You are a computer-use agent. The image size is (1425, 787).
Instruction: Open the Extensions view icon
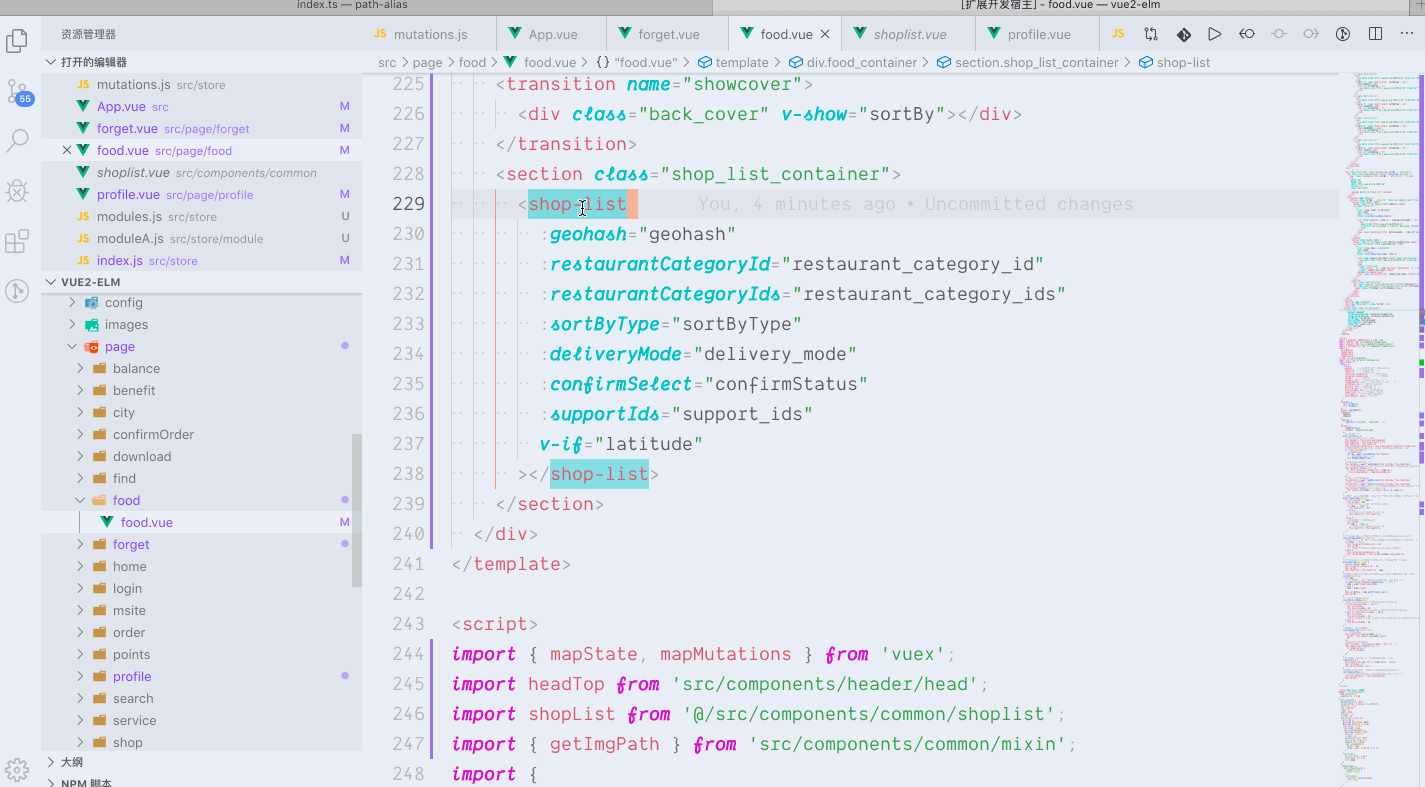[x=16, y=241]
